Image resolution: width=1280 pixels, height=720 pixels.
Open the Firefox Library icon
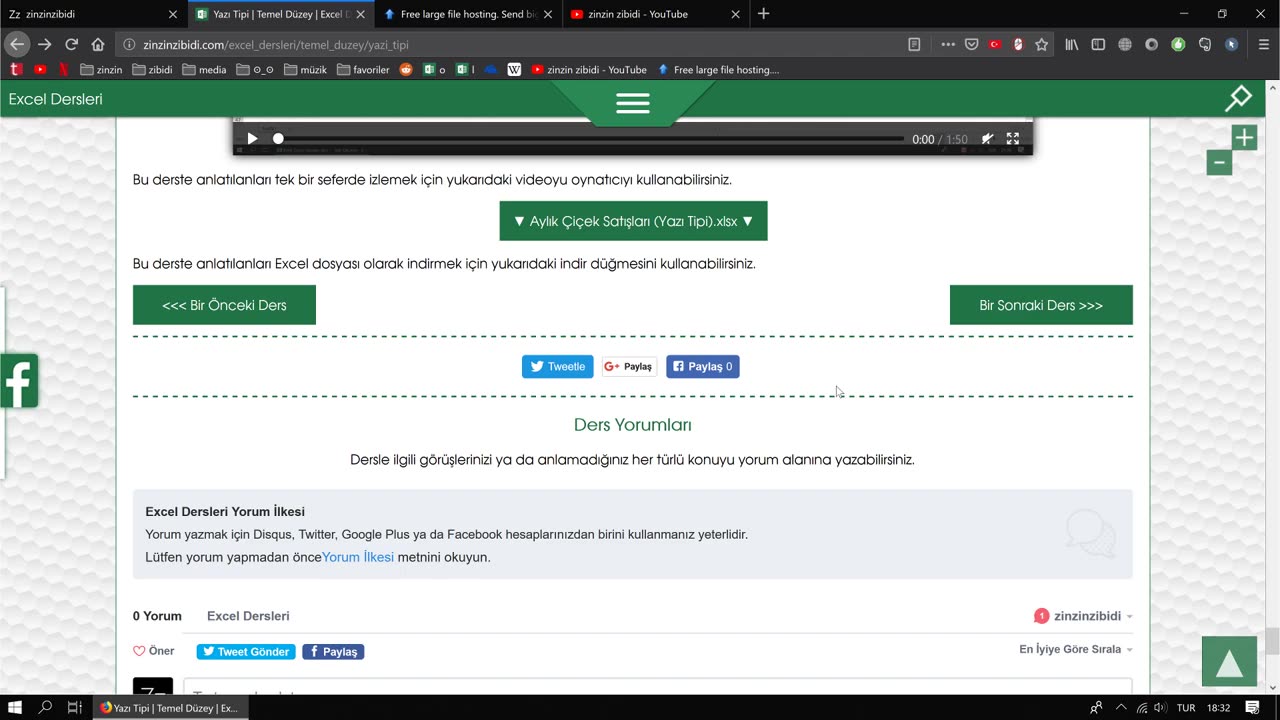click(1072, 44)
